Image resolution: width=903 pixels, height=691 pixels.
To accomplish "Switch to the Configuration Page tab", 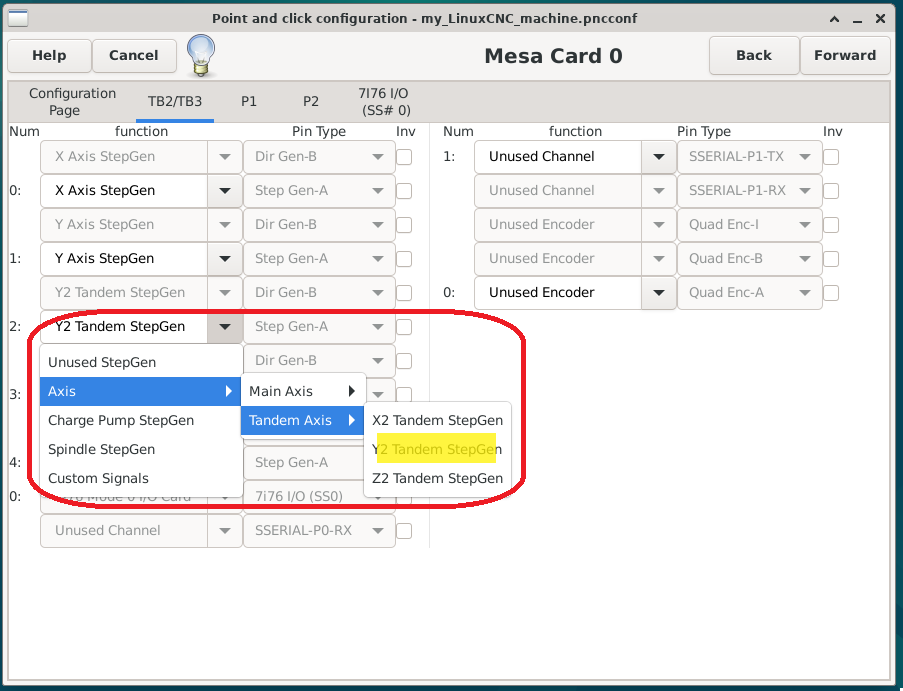I will click(x=72, y=102).
